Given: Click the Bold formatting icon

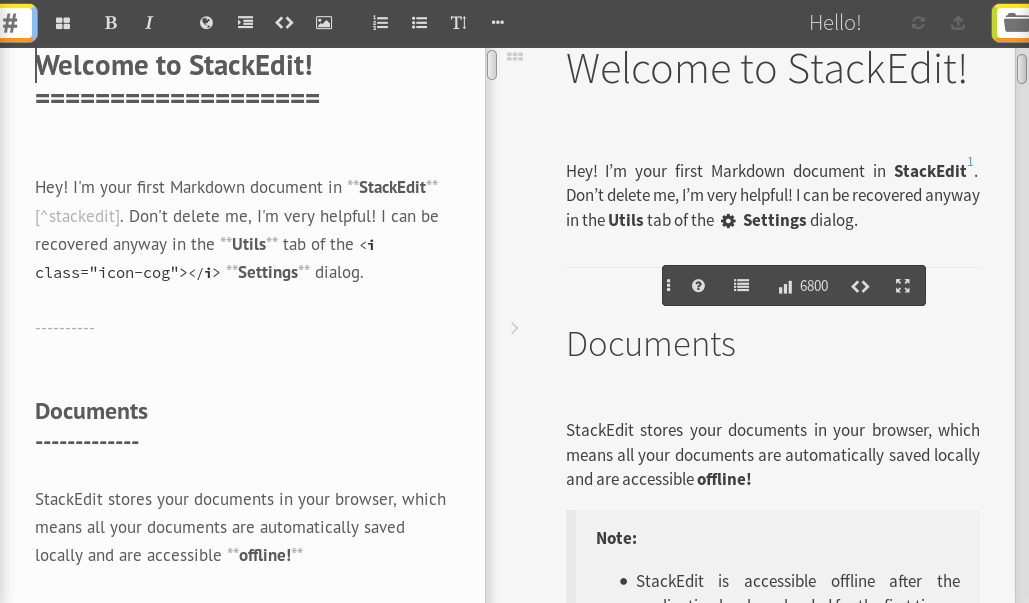Looking at the screenshot, I should pos(111,23).
